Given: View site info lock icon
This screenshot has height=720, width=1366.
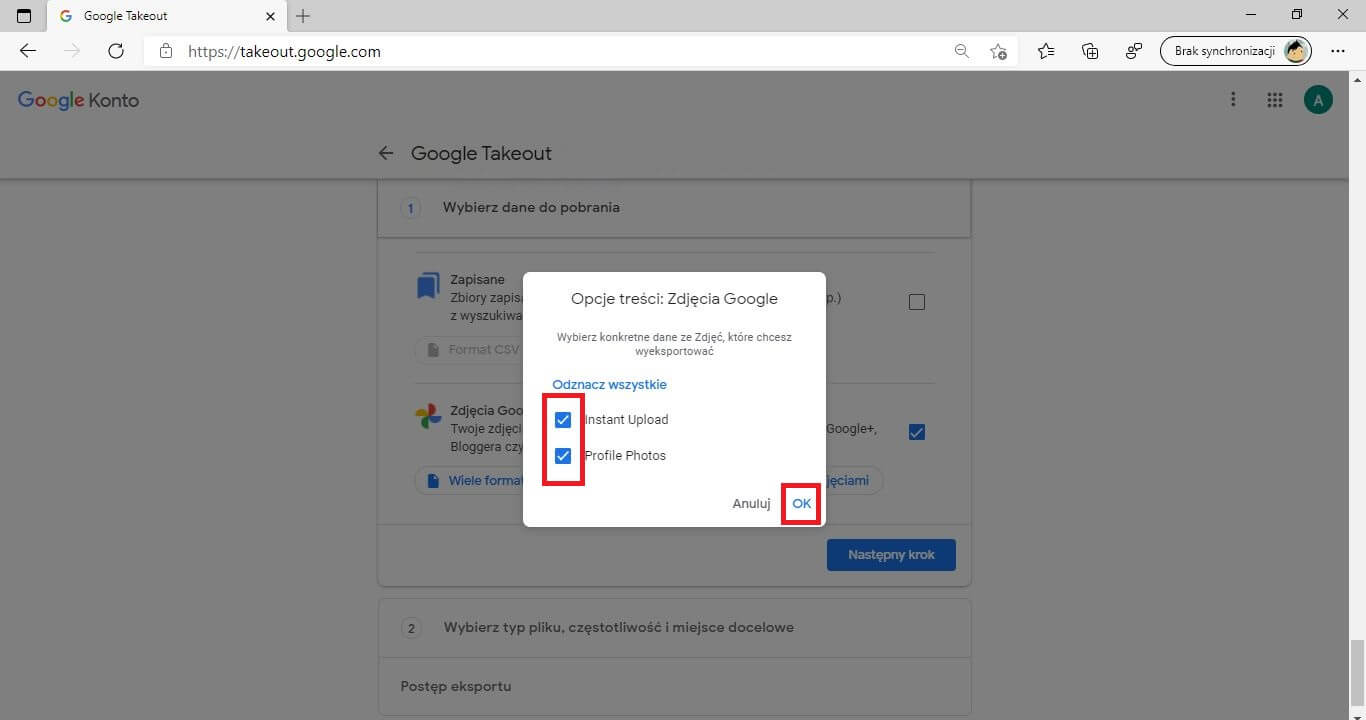Looking at the screenshot, I should point(166,51).
